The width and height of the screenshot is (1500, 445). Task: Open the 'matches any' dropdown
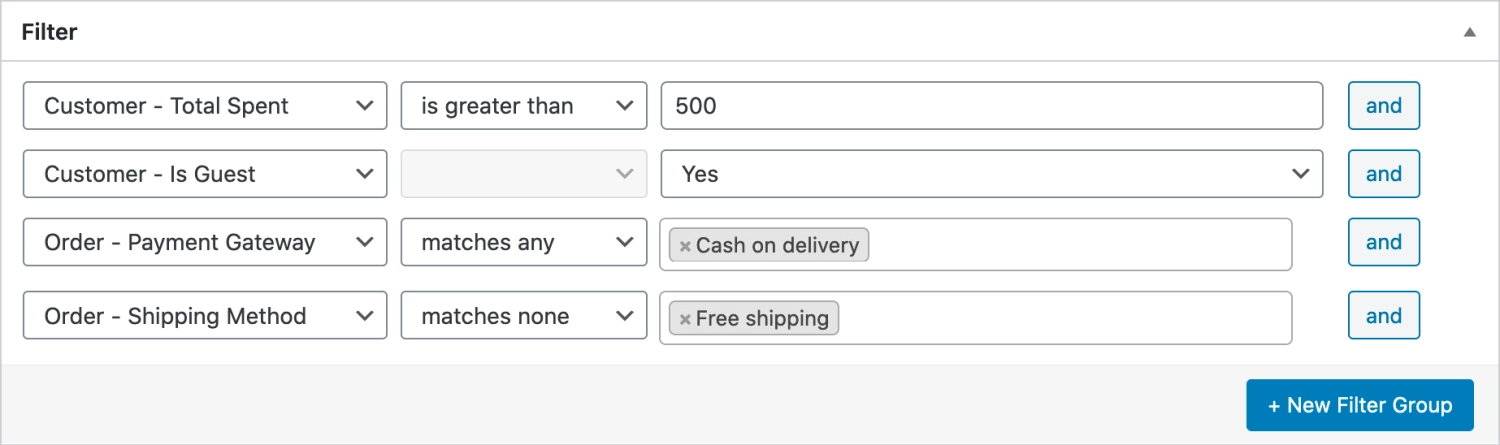point(523,242)
